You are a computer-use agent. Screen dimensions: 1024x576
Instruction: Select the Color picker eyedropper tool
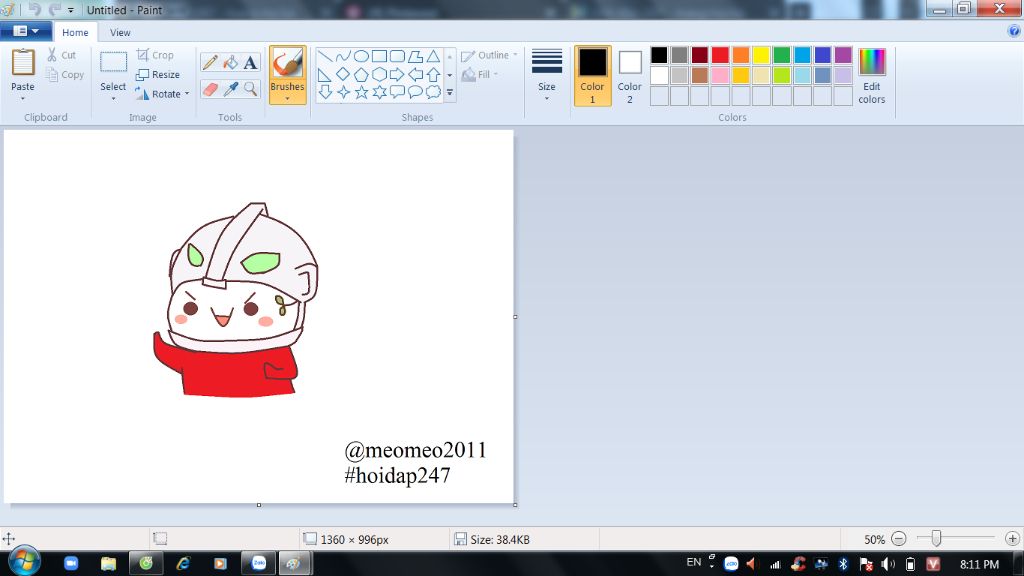click(230, 89)
